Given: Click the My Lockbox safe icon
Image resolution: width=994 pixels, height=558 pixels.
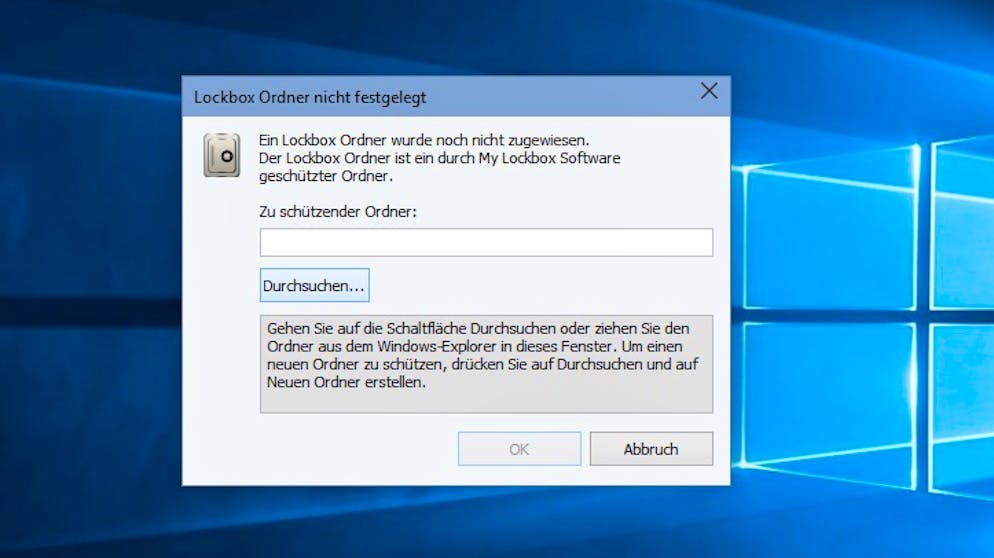Looking at the screenshot, I should [222, 155].
